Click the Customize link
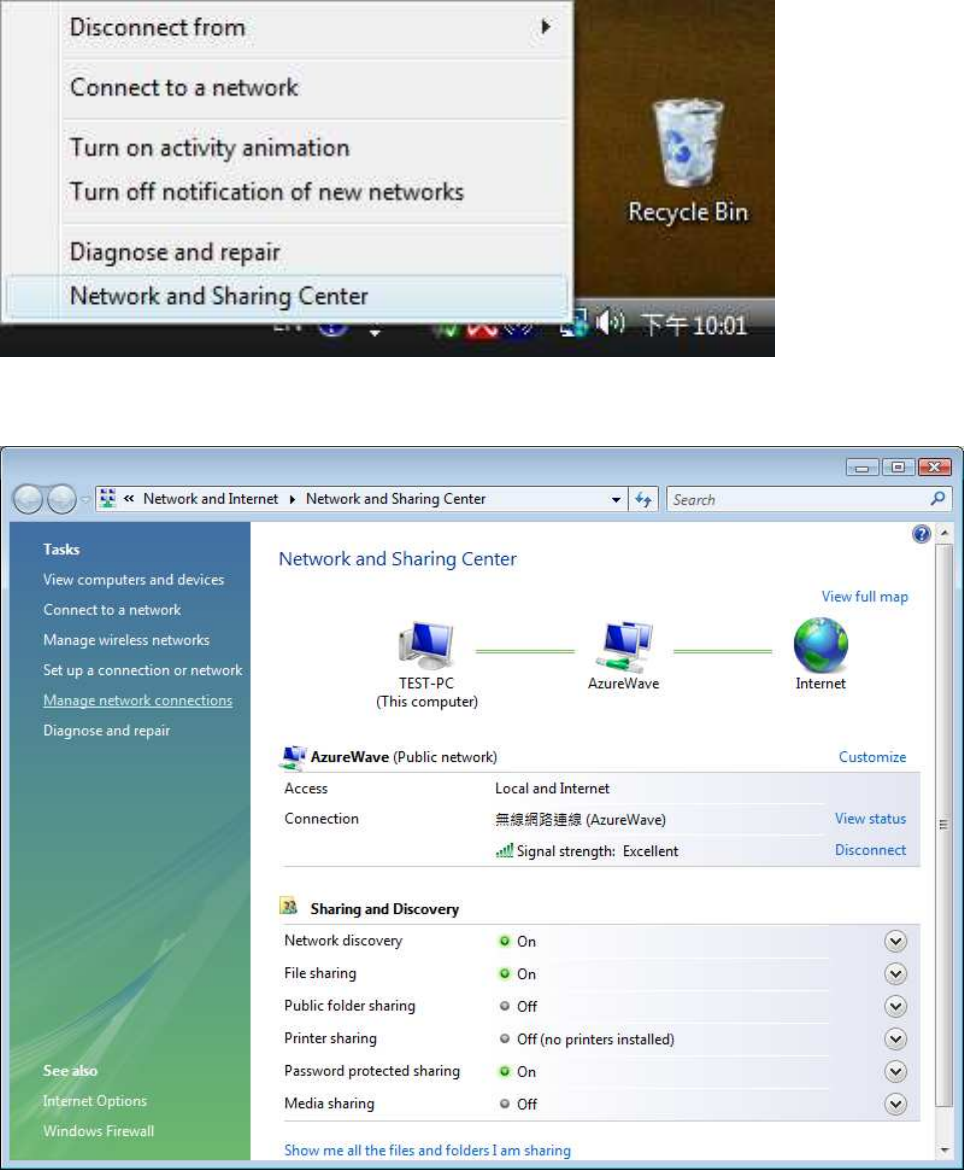Image resolution: width=964 pixels, height=1170 pixels. click(872, 757)
